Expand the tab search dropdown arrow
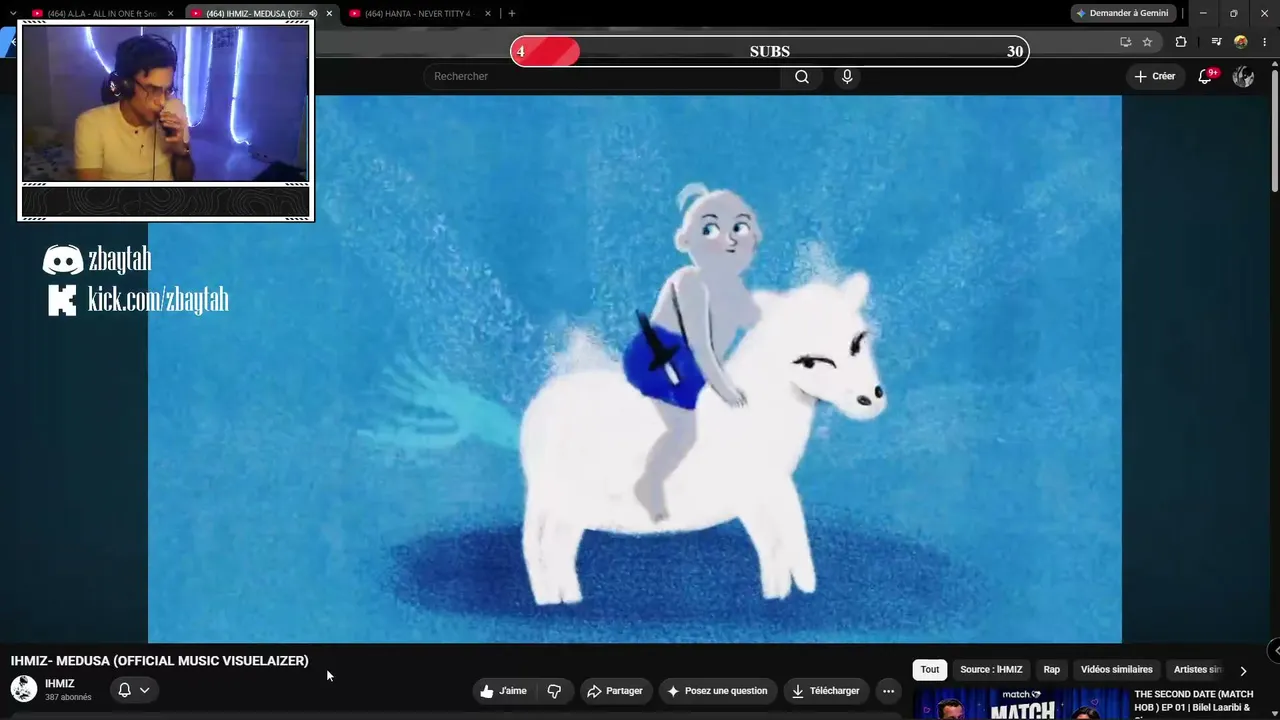 coord(13,13)
